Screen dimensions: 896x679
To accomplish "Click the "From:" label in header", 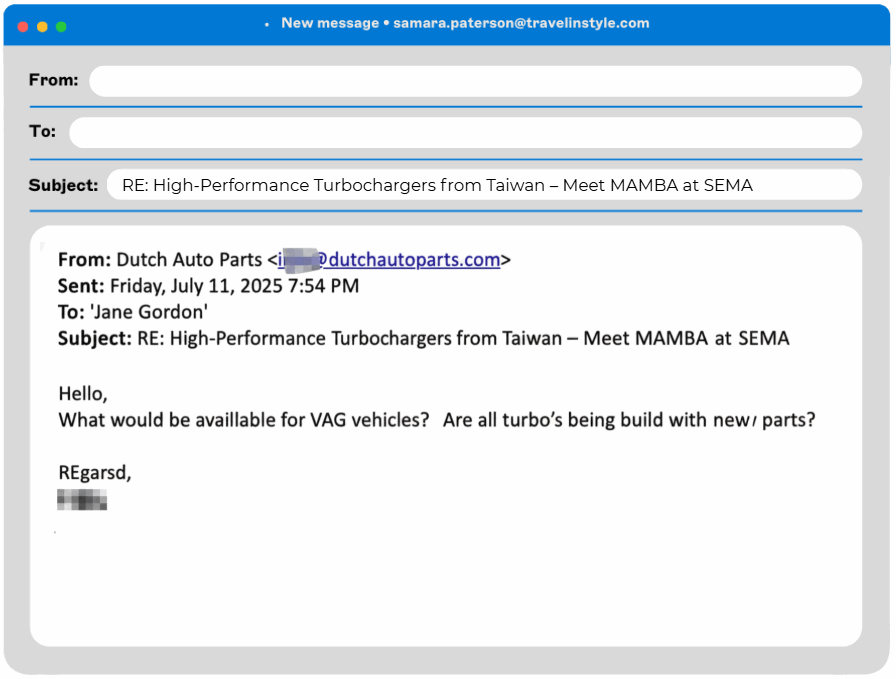I will coord(53,80).
